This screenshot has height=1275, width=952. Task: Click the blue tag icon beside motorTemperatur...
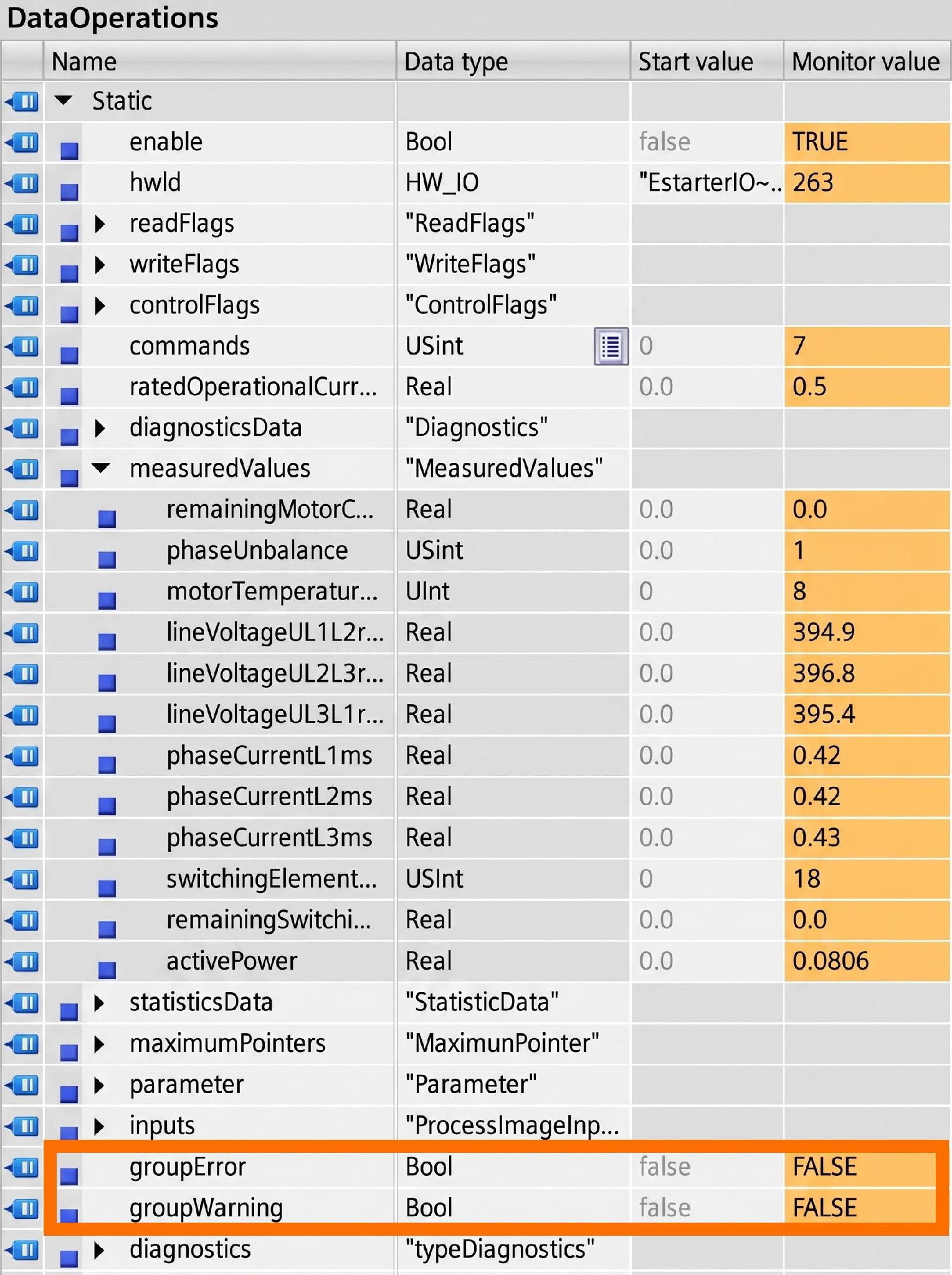[x=107, y=600]
